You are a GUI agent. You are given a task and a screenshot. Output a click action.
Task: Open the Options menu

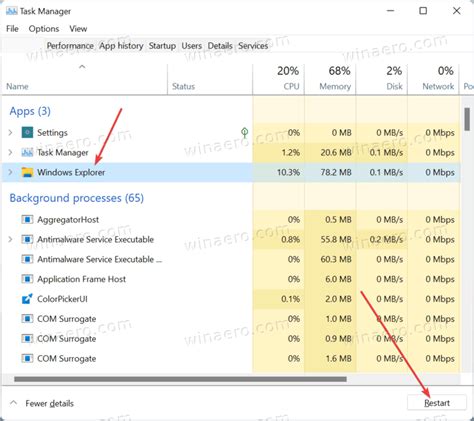[x=44, y=29]
